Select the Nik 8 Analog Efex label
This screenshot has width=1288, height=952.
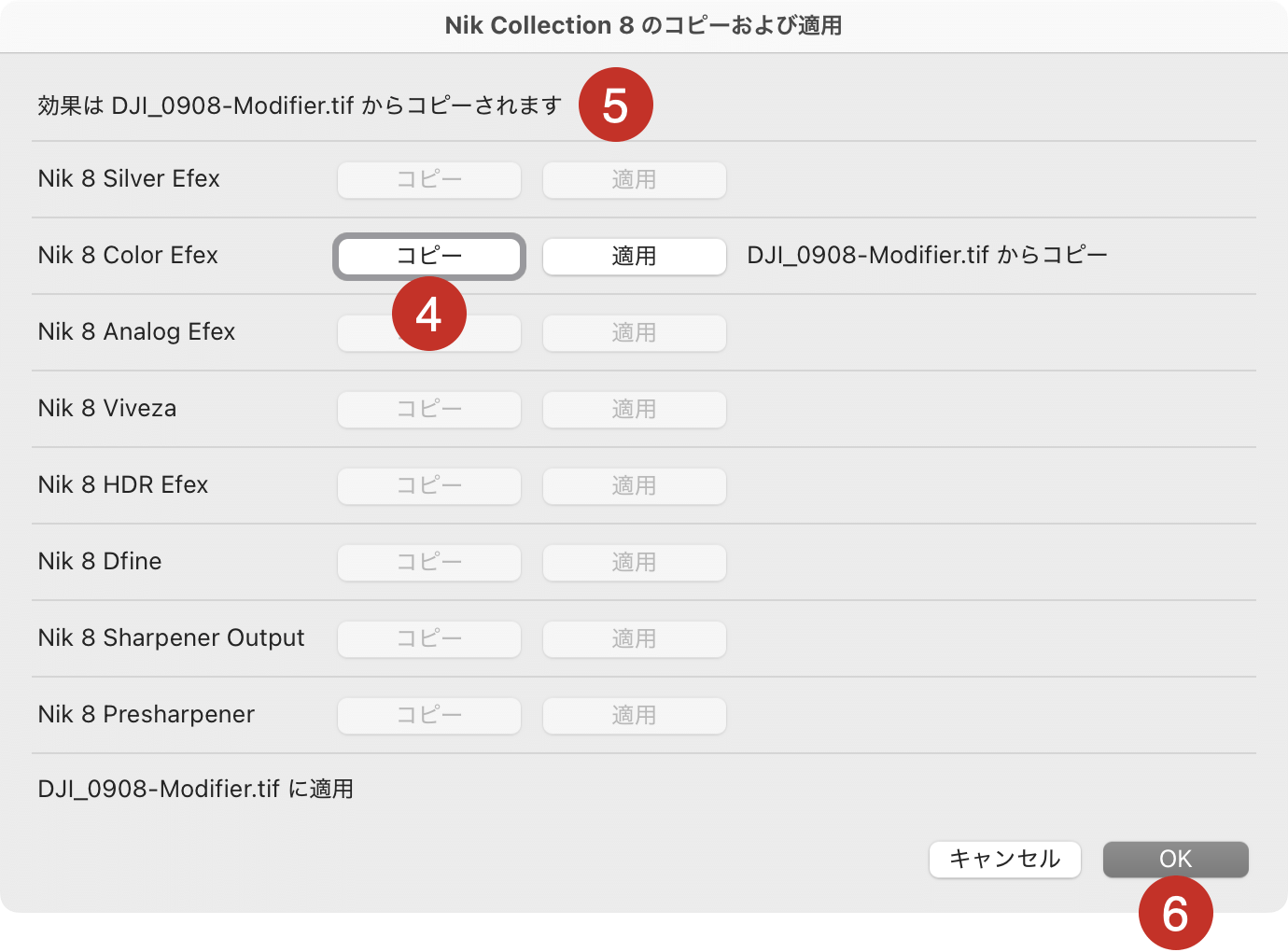136,331
